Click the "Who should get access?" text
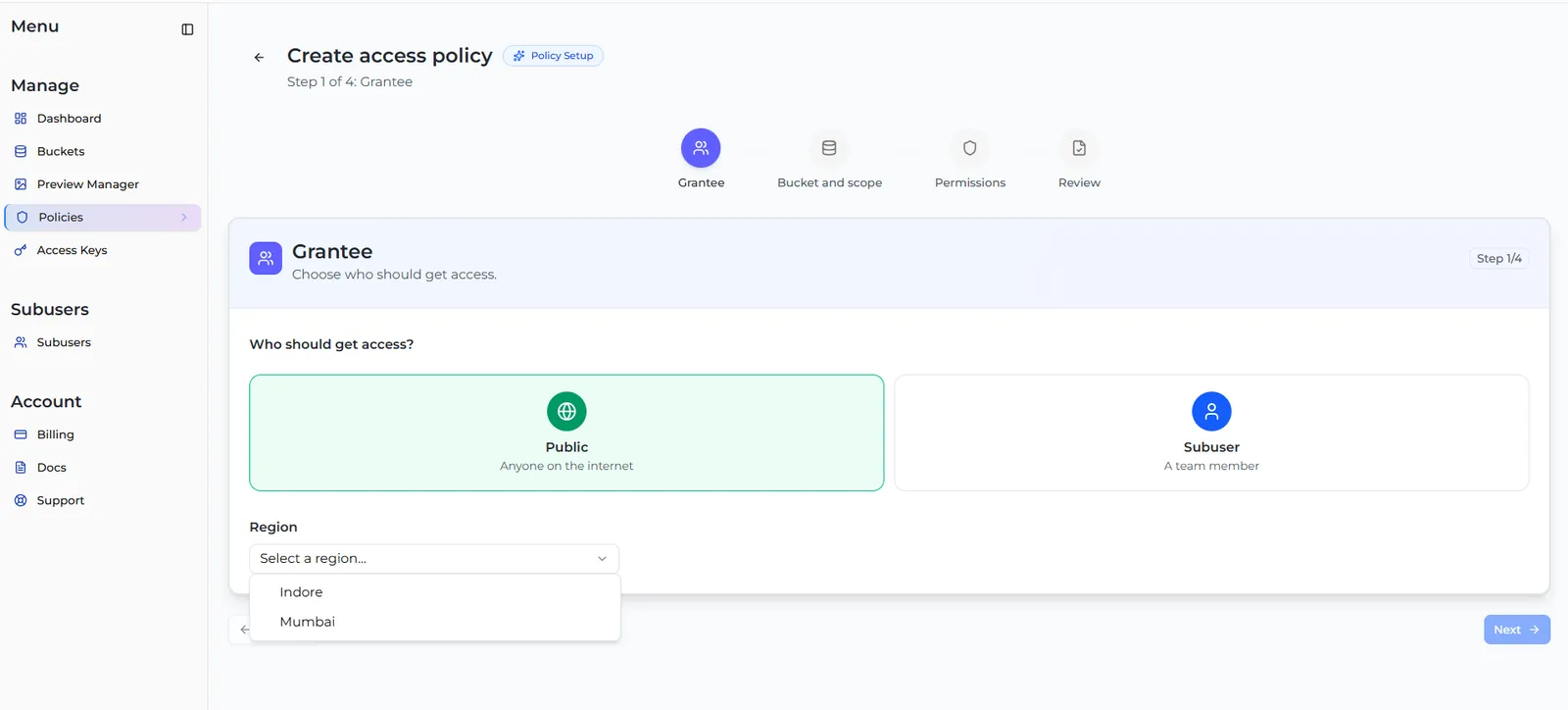This screenshot has height=710, width=1568. coord(331,344)
